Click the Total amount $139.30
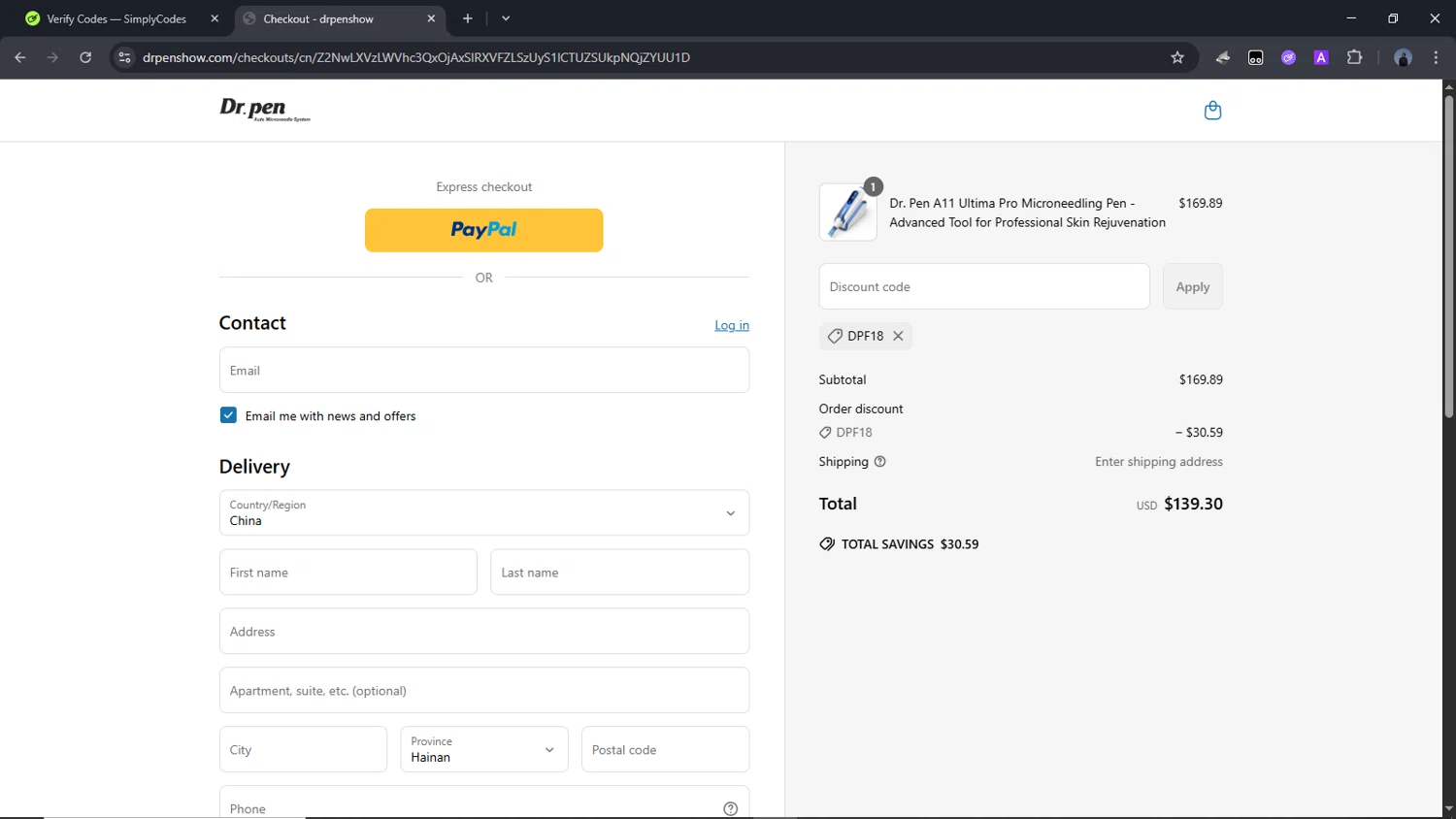 pyautogui.click(x=1193, y=504)
